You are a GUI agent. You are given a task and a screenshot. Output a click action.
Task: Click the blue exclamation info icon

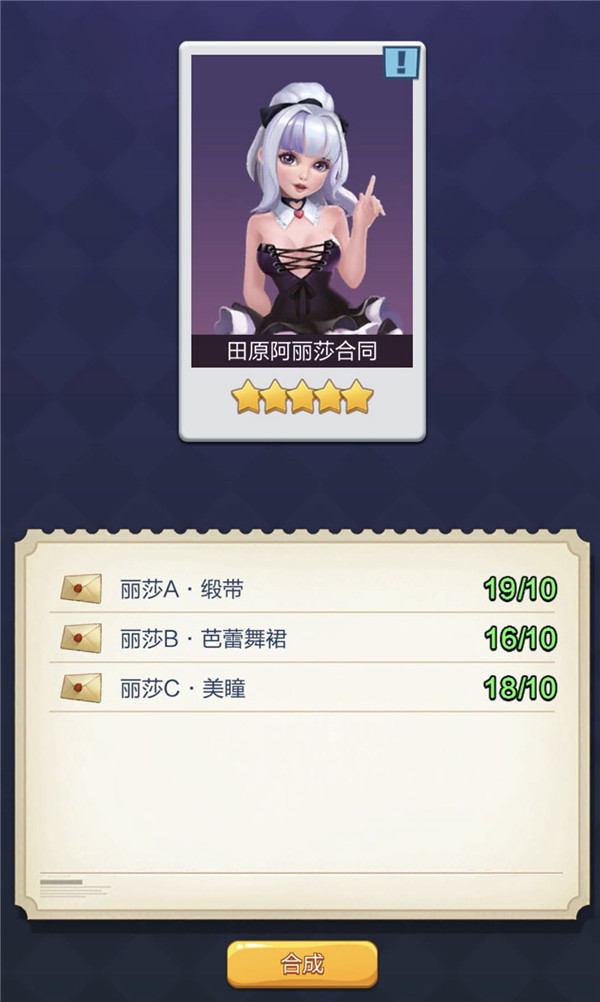[x=401, y=63]
